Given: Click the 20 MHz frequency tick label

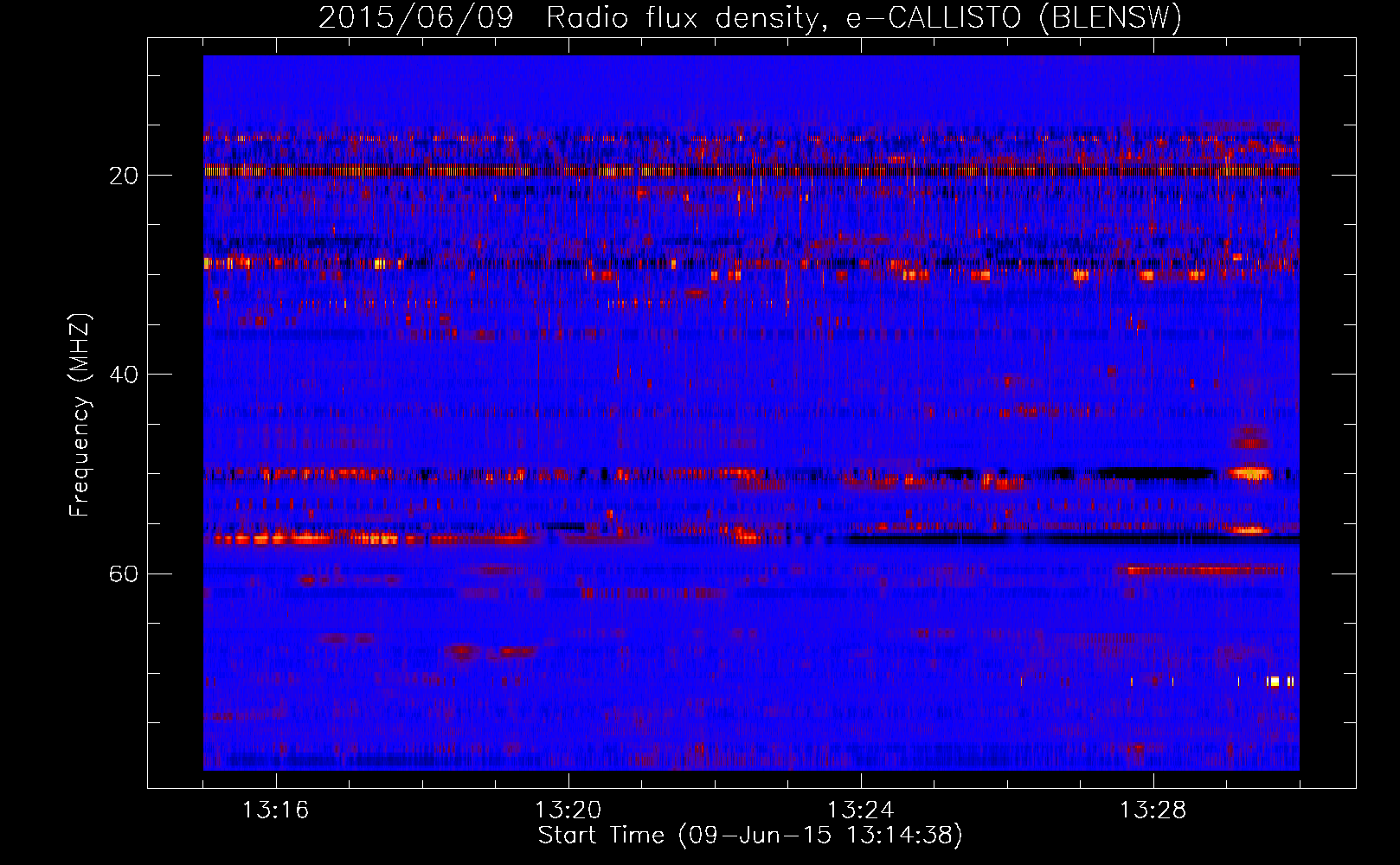Looking at the screenshot, I should click(124, 176).
